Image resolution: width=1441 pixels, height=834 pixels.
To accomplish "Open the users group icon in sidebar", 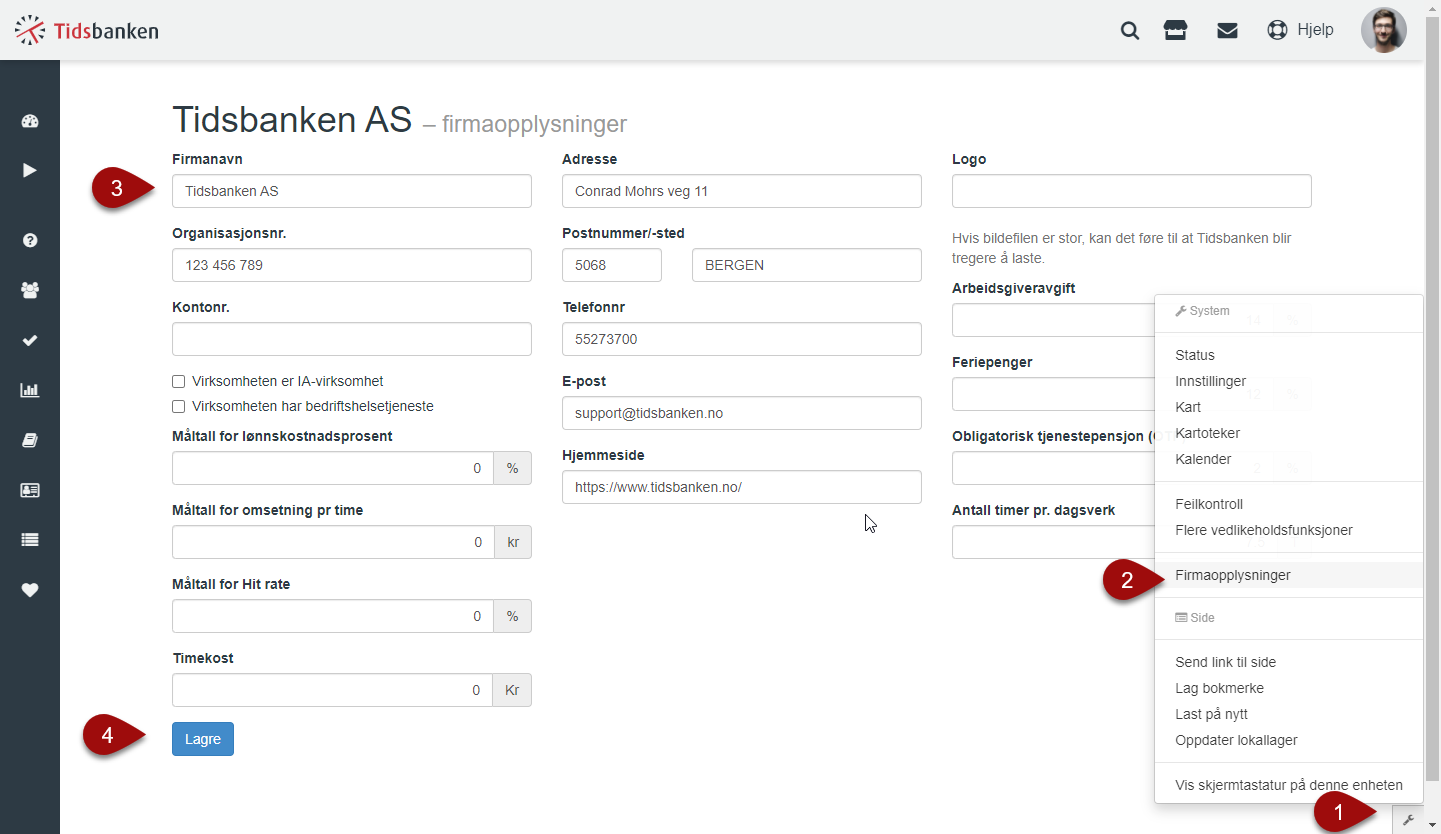I will (x=30, y=290).
